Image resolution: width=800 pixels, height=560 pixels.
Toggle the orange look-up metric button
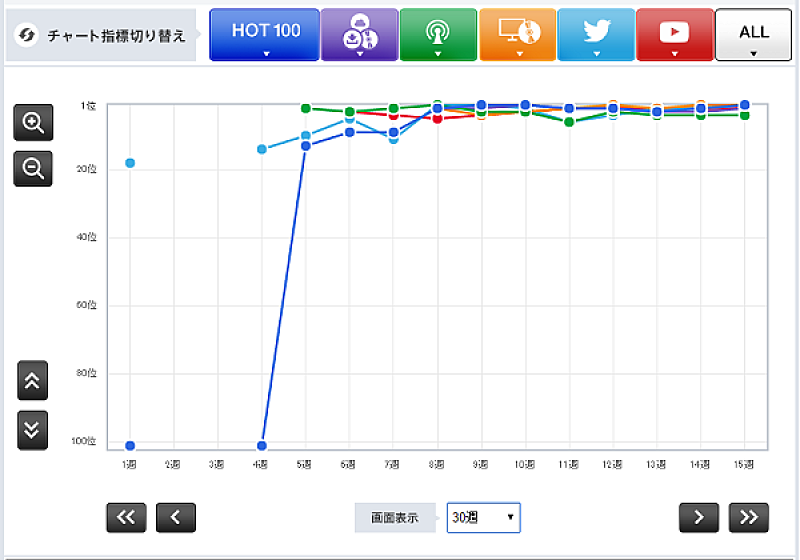point(517,35)
